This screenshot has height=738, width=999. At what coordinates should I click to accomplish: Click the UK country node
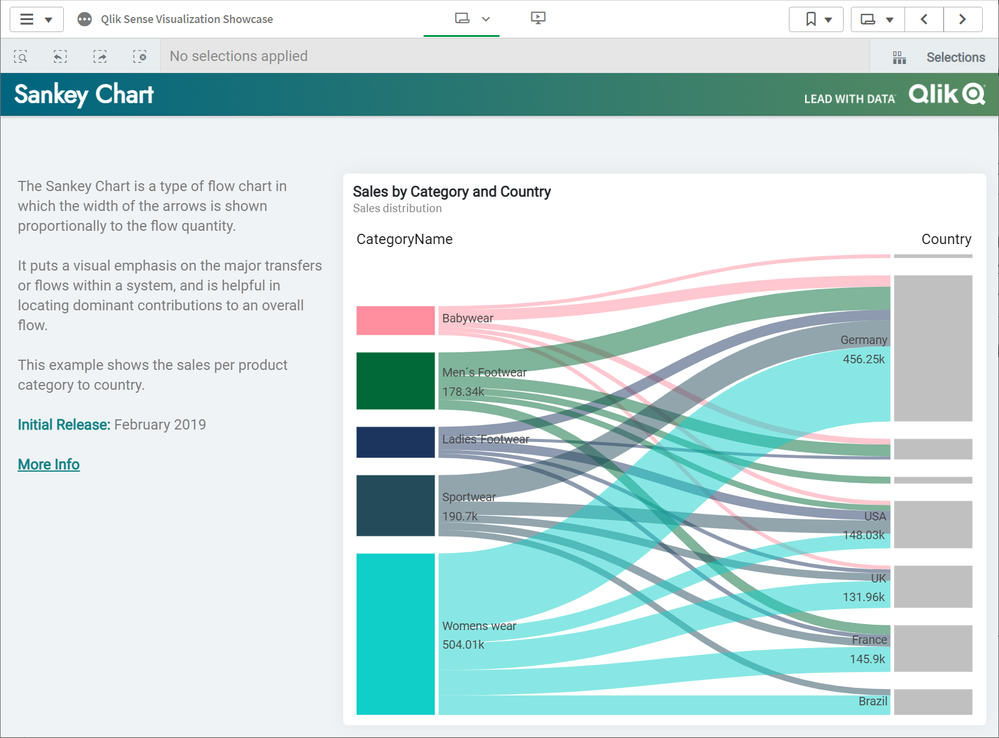pos(933,586)
